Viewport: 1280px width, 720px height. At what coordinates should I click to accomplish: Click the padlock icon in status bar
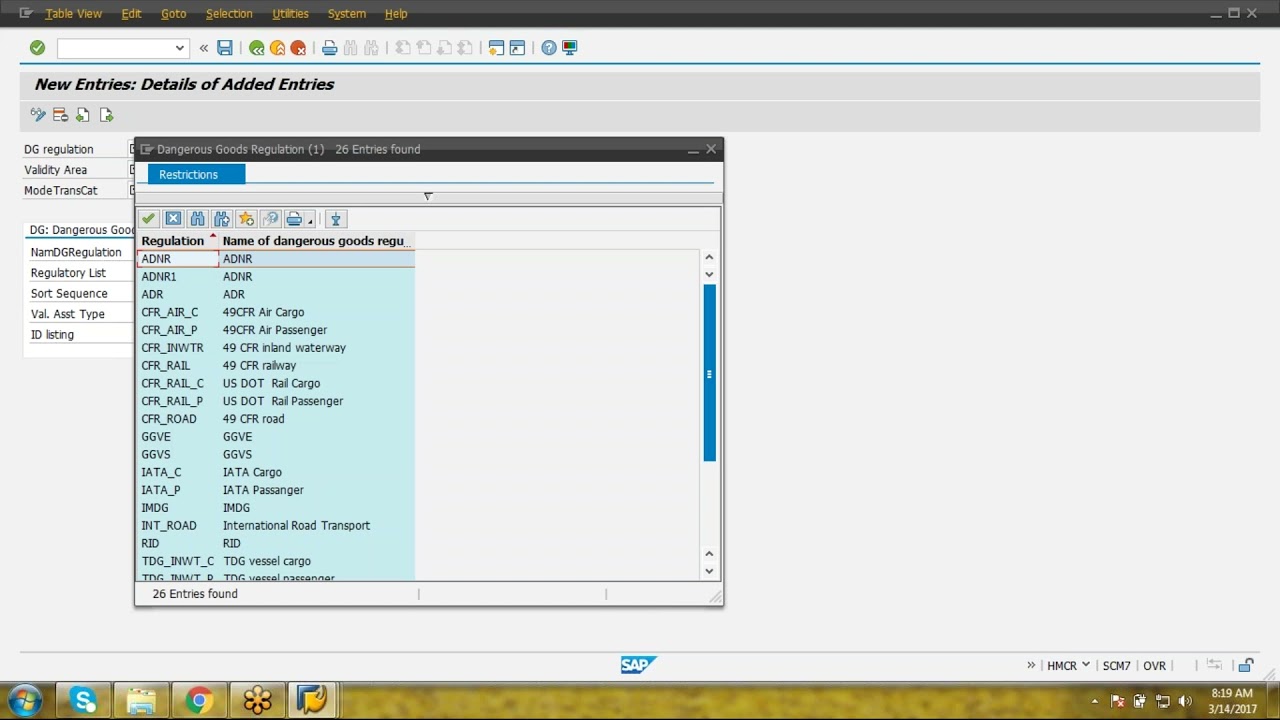click(1246, 666)
